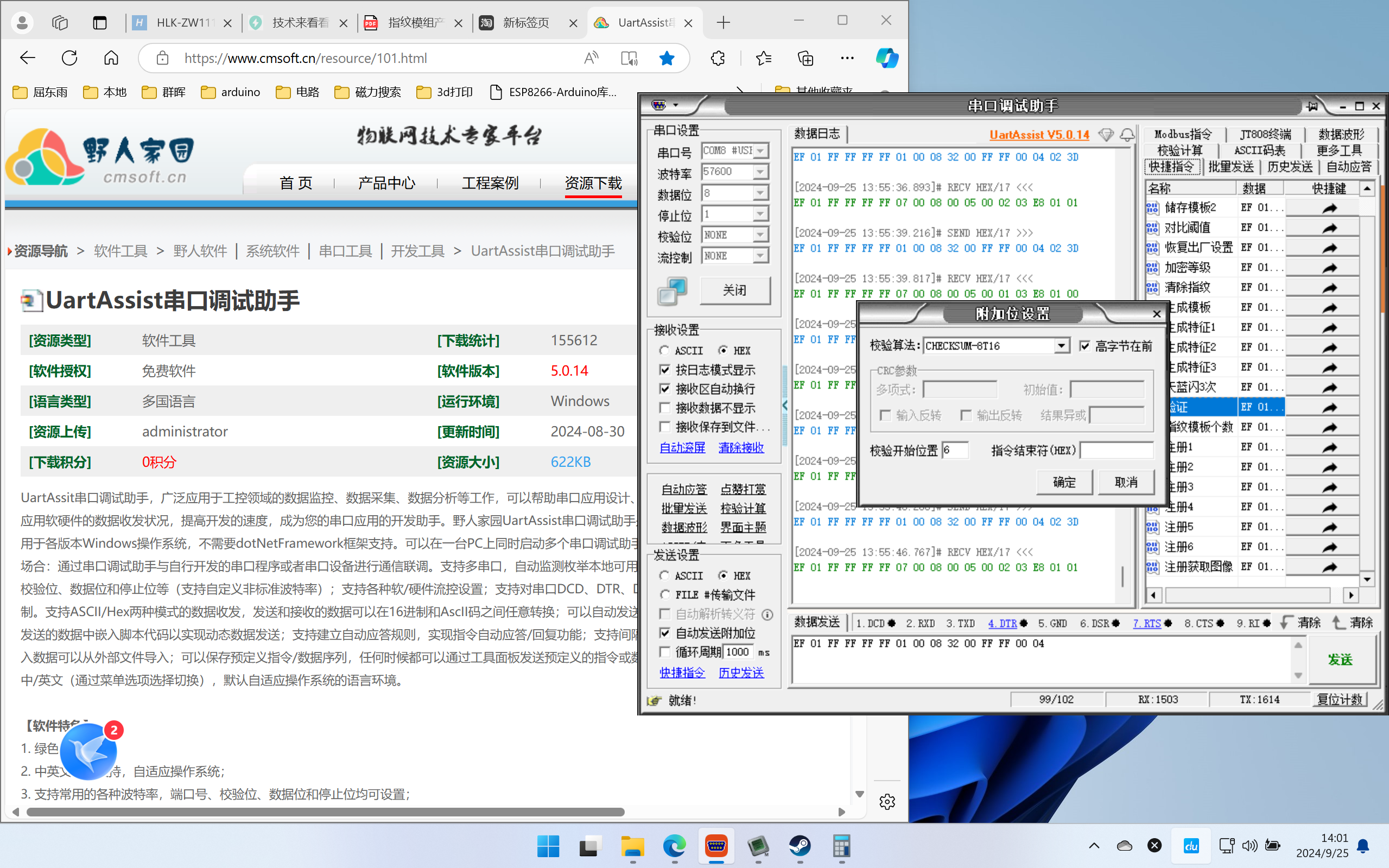
Task: Click the bell icon next to UartAssist version
Action: tap(1127, 134)
